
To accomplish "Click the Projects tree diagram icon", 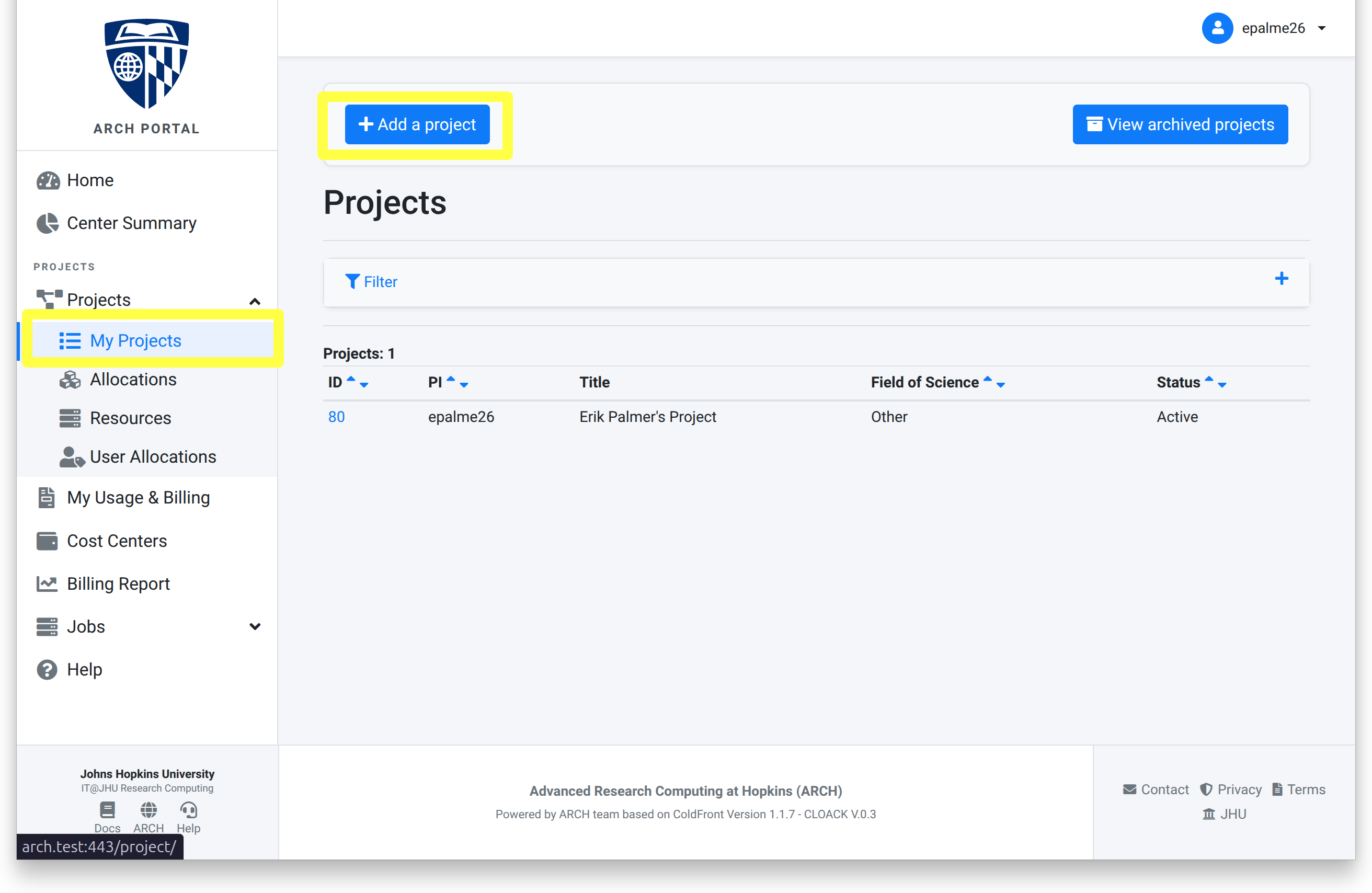I will (49, 299).
